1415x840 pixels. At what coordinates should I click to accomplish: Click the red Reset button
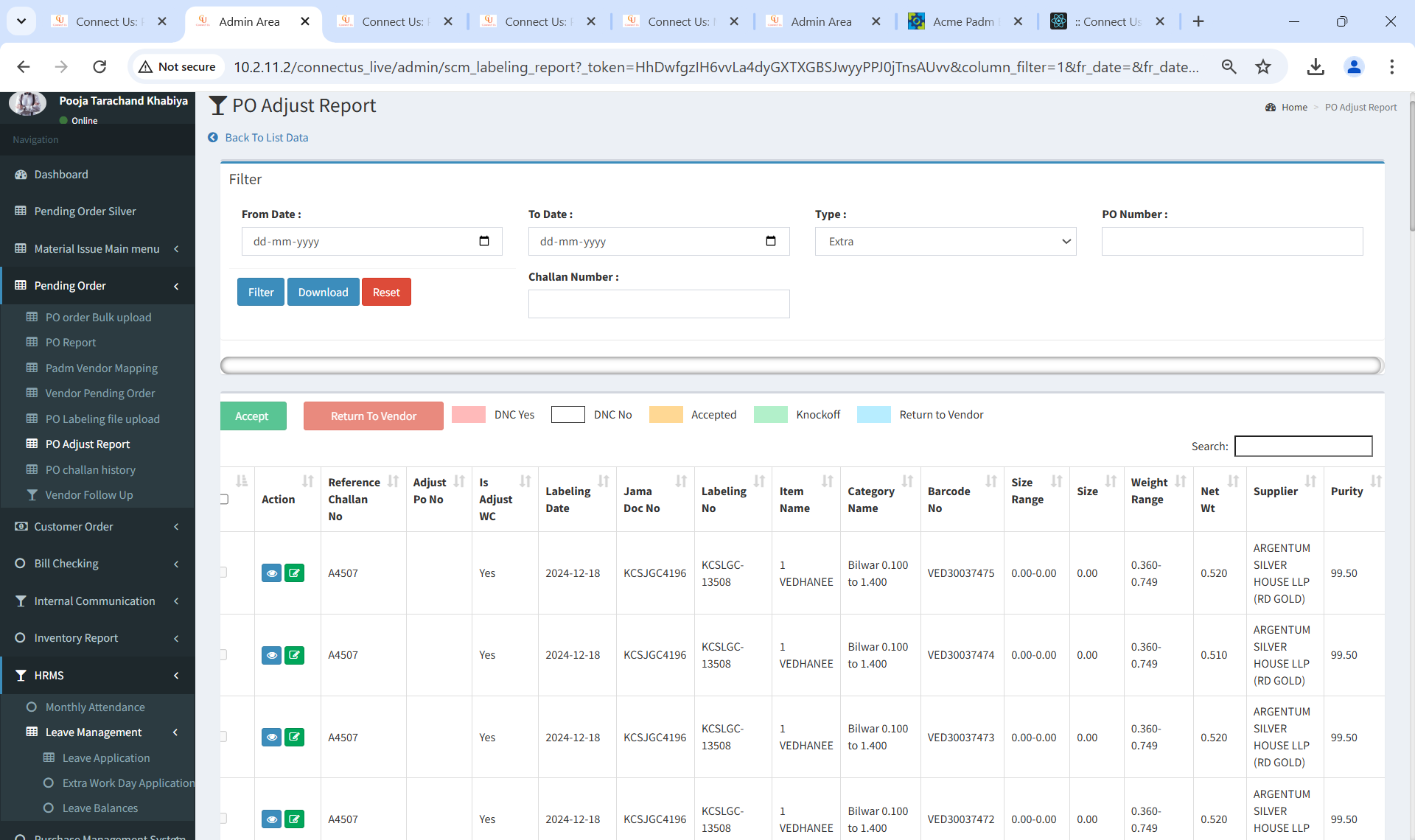tap(386, 292)
